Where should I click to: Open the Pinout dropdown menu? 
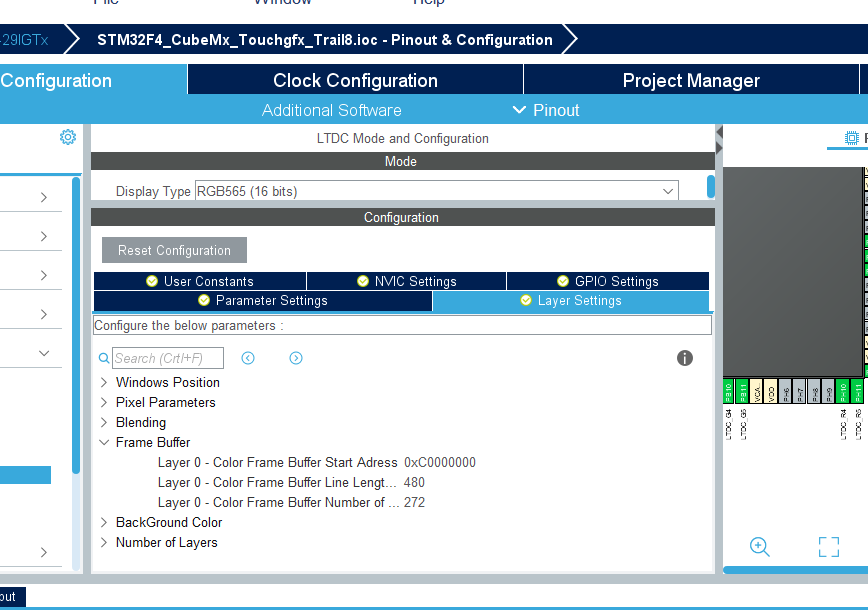pyautogui.click(x=546, y=110)
